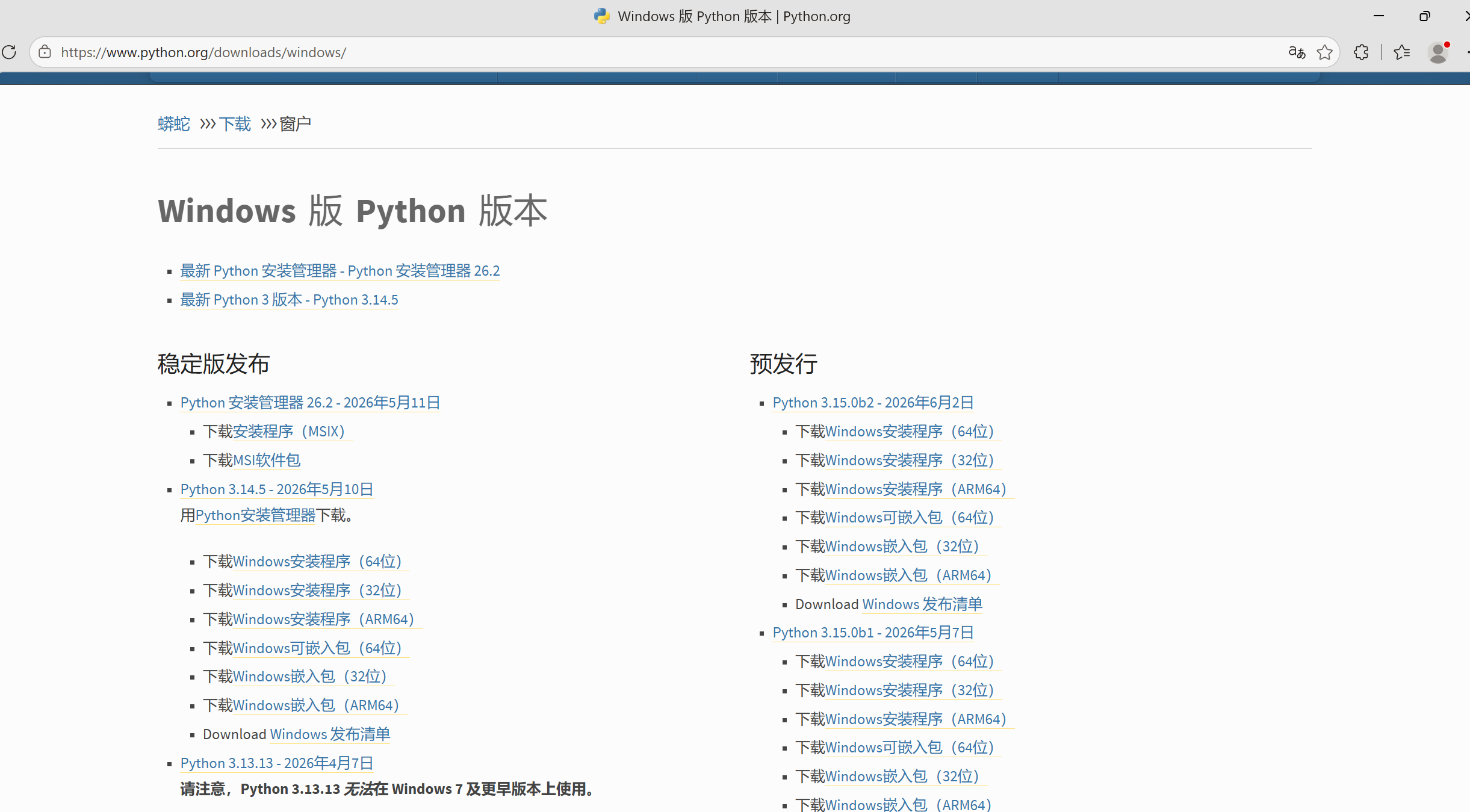Open the favorites list icon
Image resolution: width=1470 pixels, height=812 pixels.
[x=1401, y=52]
